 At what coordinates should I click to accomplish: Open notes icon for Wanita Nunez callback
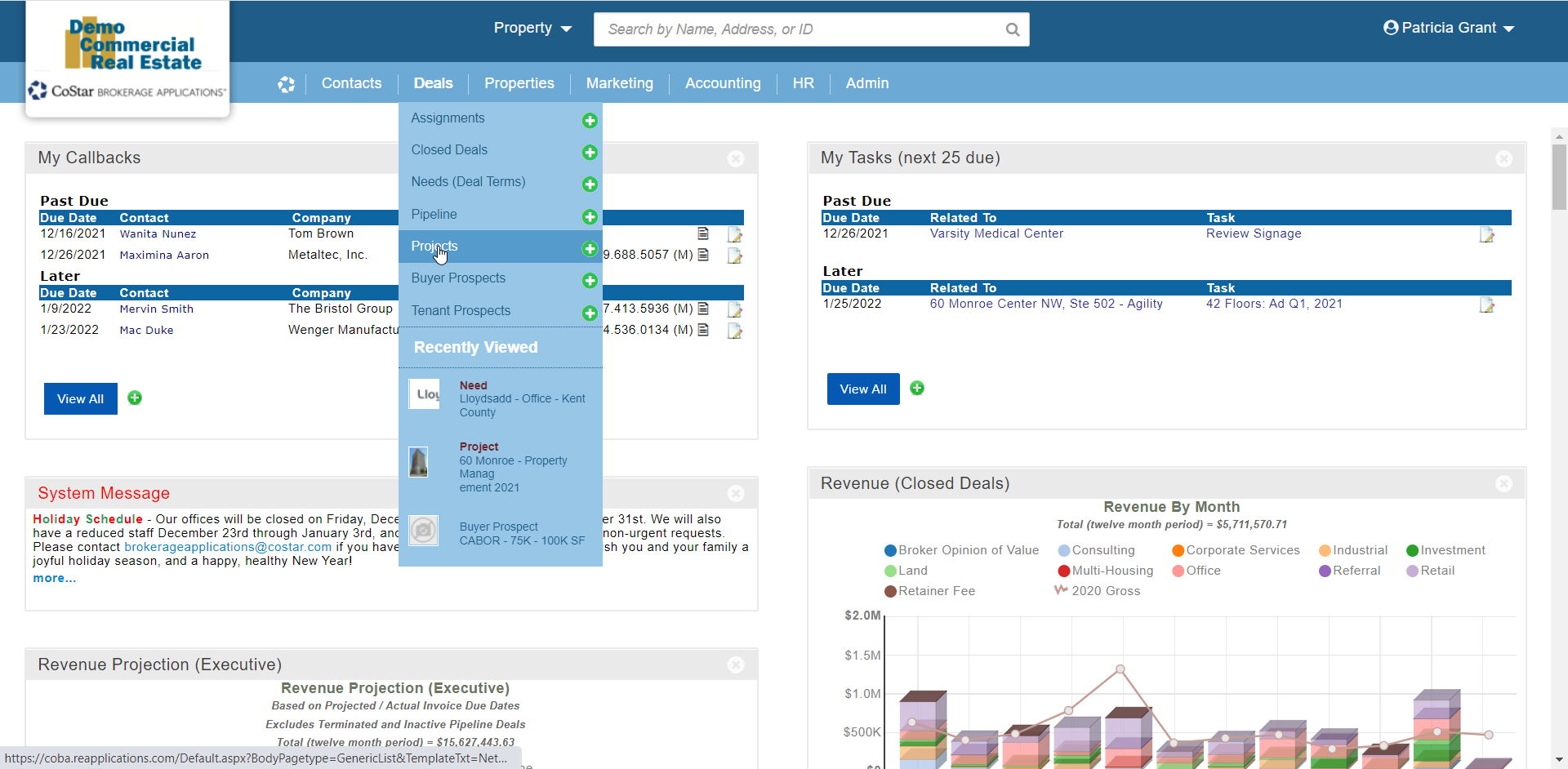[703, 233]
